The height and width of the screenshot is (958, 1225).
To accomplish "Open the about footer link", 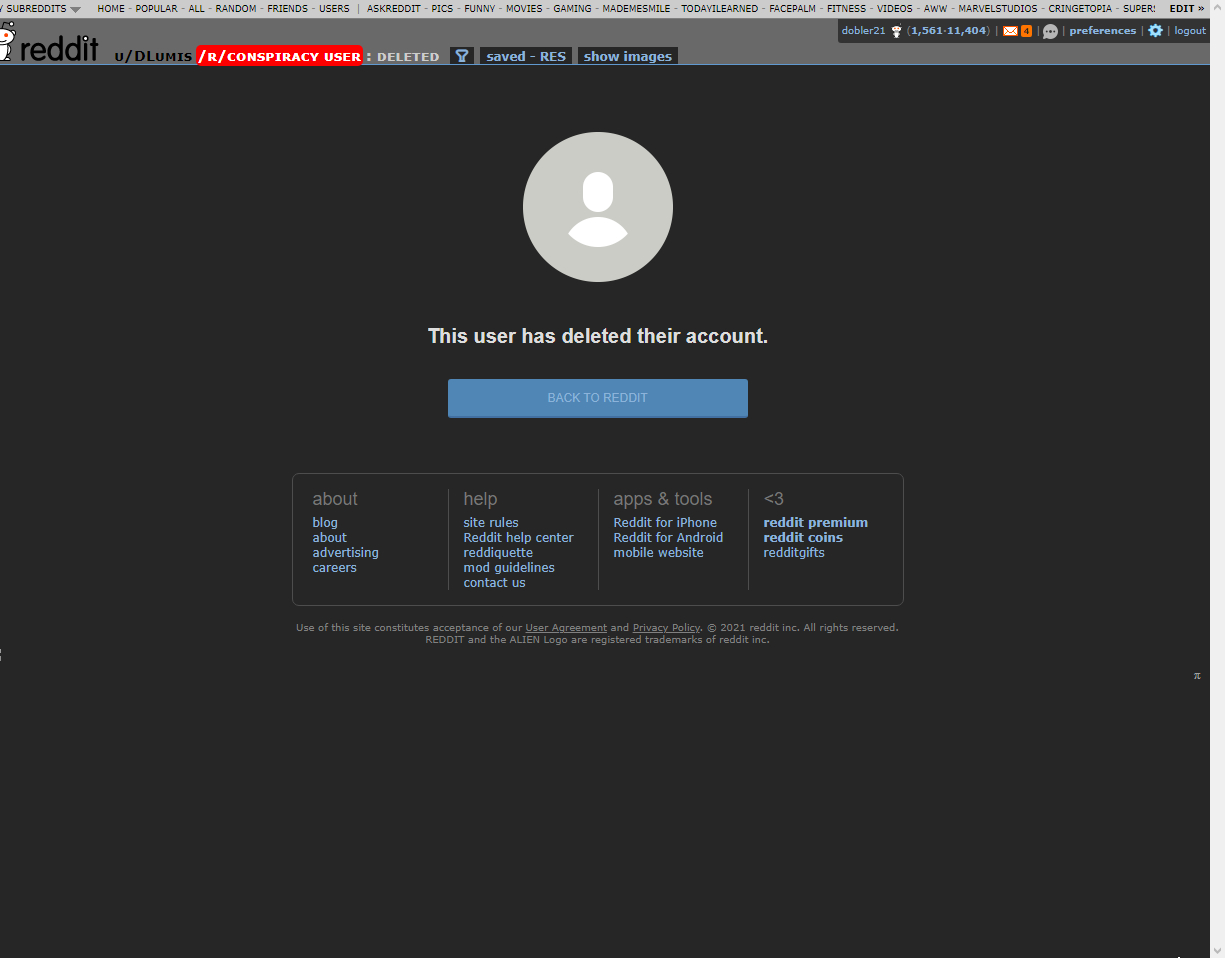I will (329, 538).
